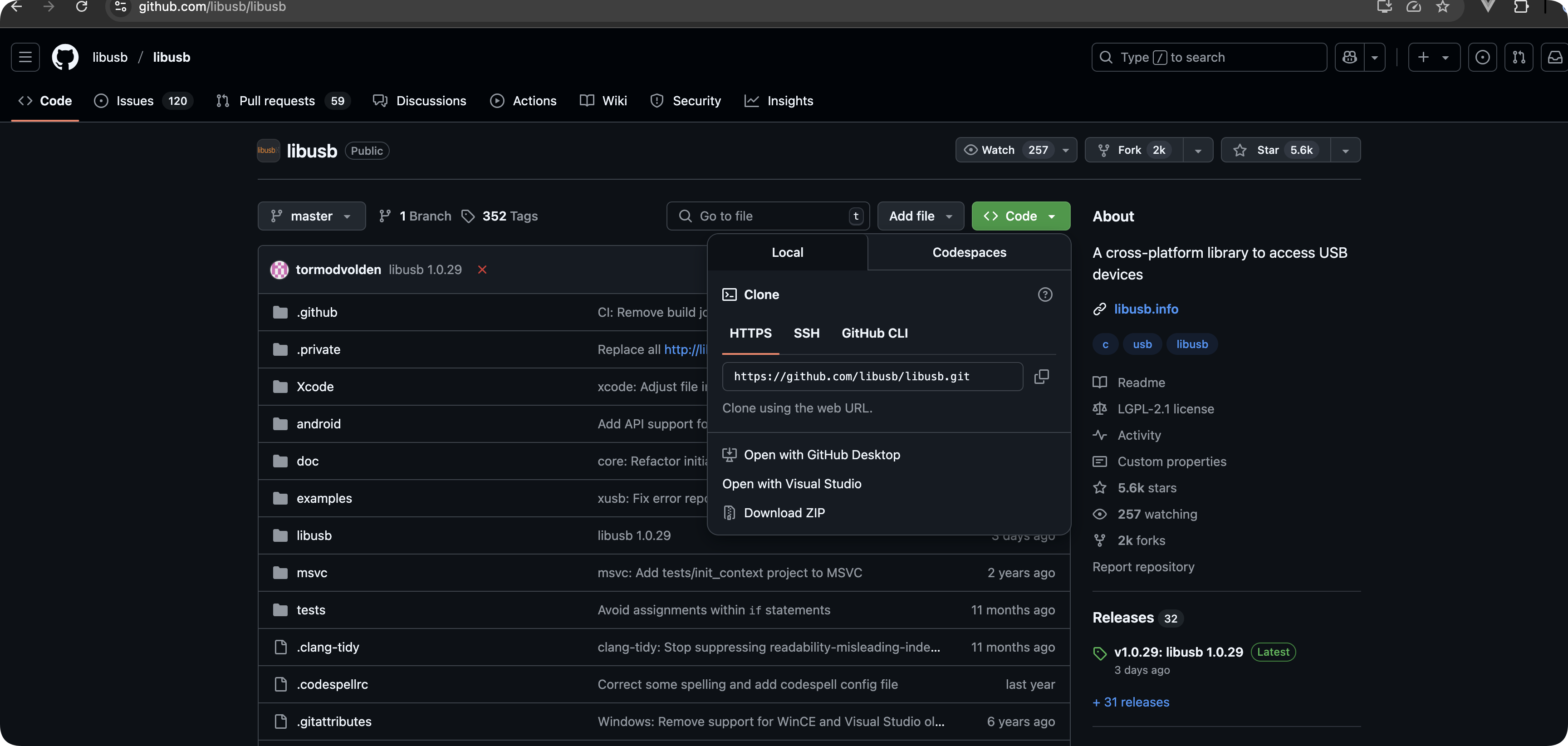Open the 5.6k stars link
The height and width of the screenshot is (746, 1568).
click(1135, 488)
